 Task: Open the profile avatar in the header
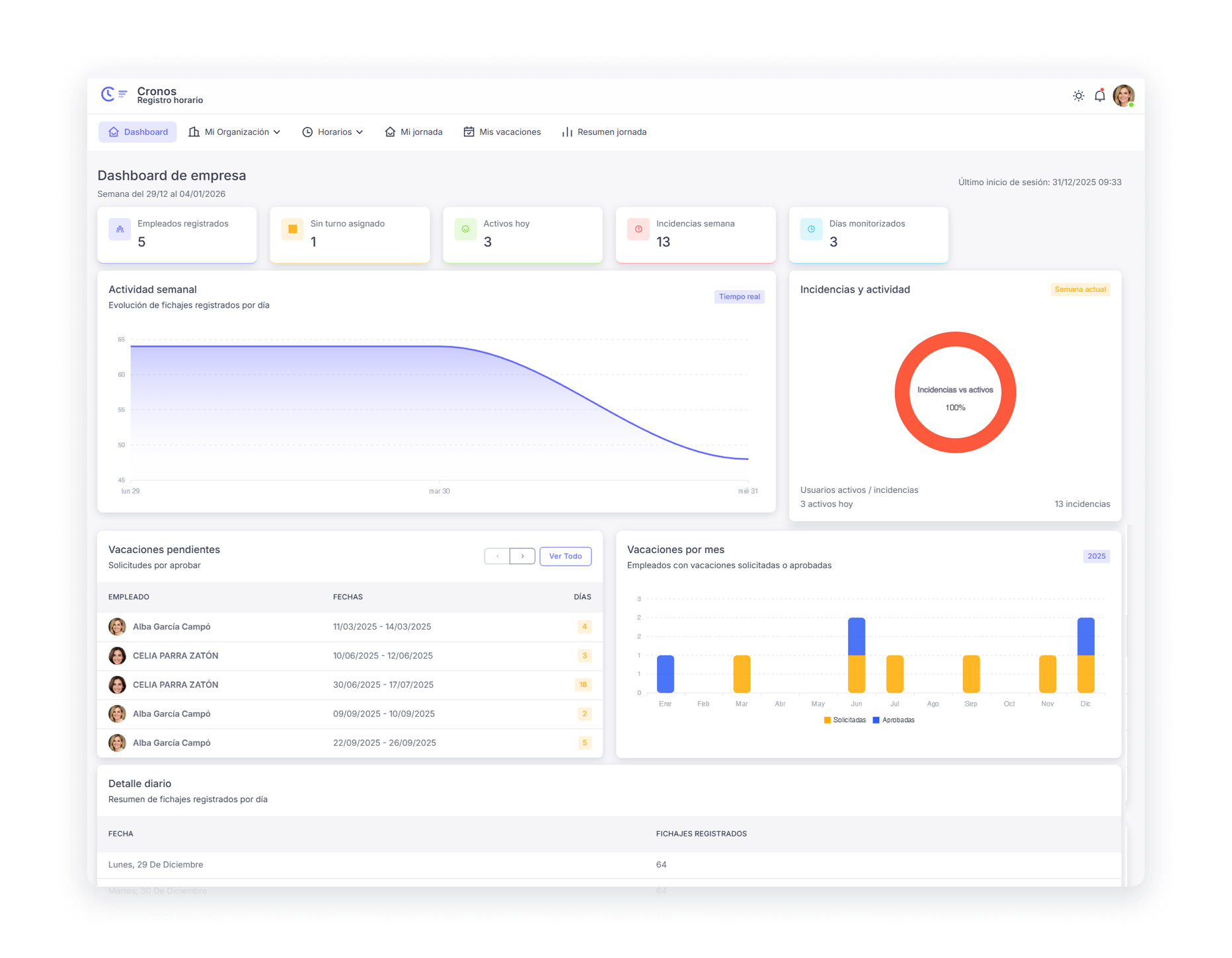[1126, 95]
